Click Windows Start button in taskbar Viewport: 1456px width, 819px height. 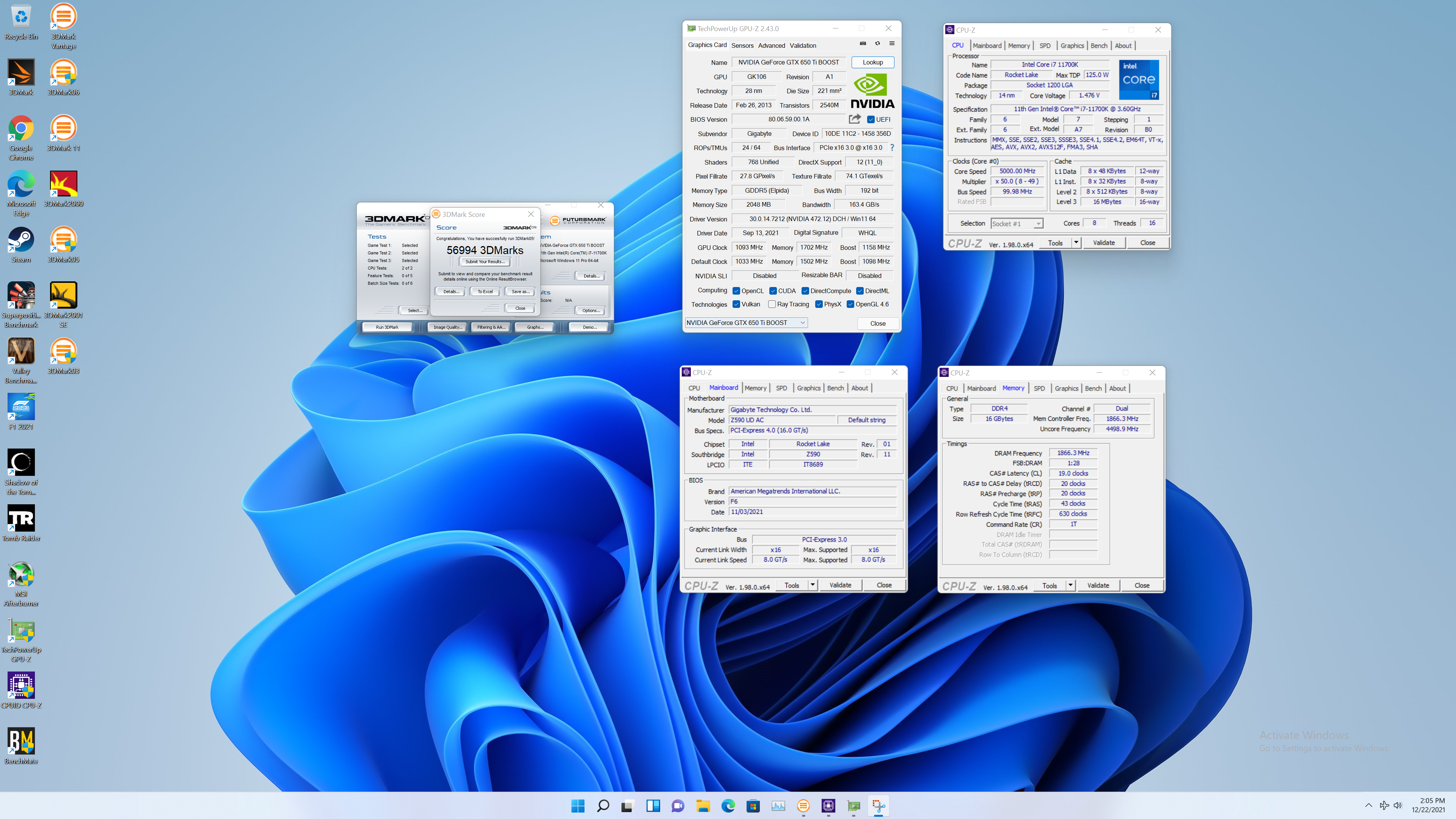coord(577,805)
